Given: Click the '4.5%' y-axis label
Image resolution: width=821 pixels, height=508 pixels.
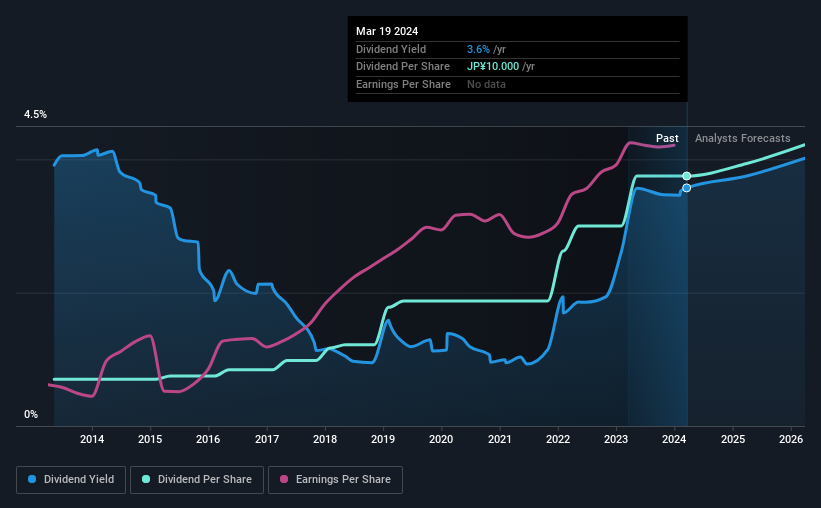Looking at the screenshot, I should coord(35,115).
